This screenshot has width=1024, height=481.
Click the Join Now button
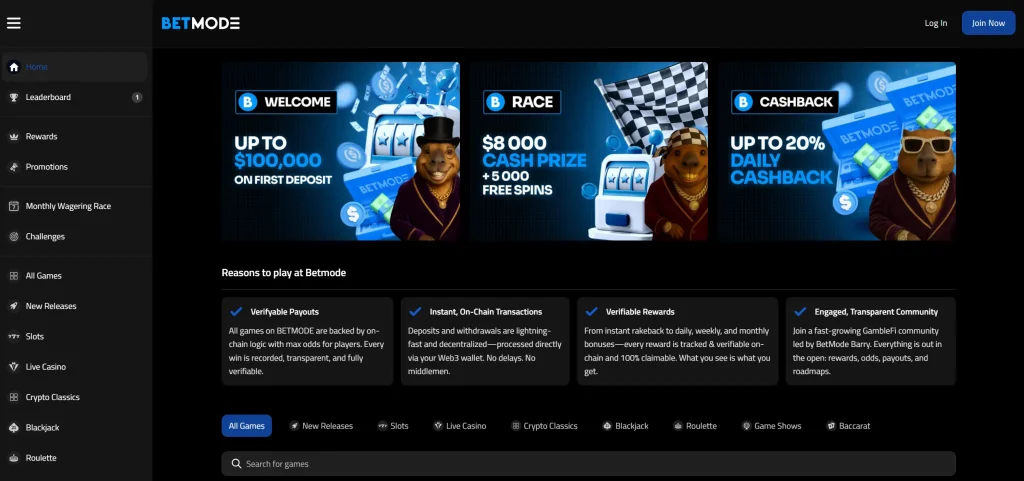click(x=988, y=23)
